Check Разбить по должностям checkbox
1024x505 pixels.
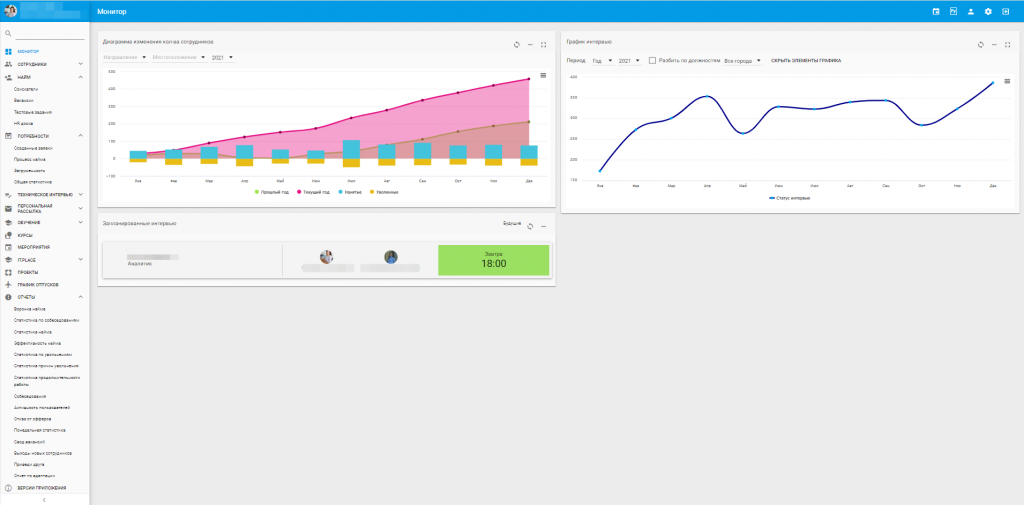click(652, 61)
